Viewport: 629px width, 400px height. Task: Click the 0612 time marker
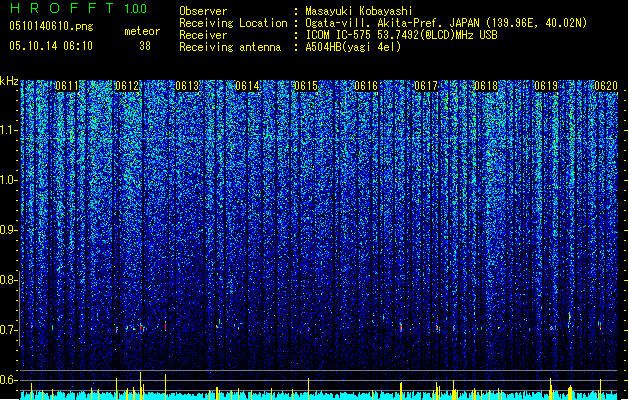tap(127, 86)
